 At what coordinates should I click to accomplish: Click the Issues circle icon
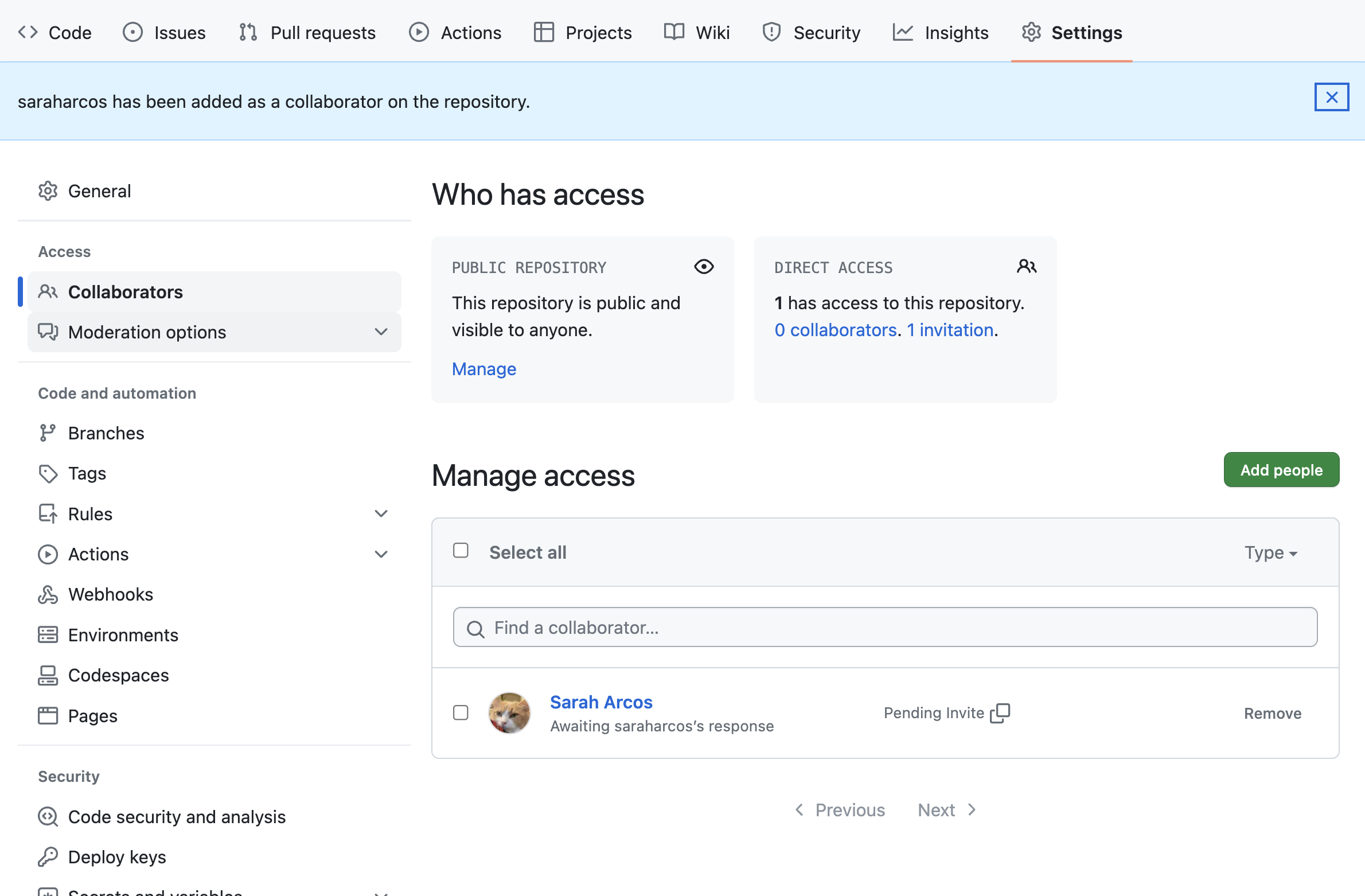pos(132,32)
